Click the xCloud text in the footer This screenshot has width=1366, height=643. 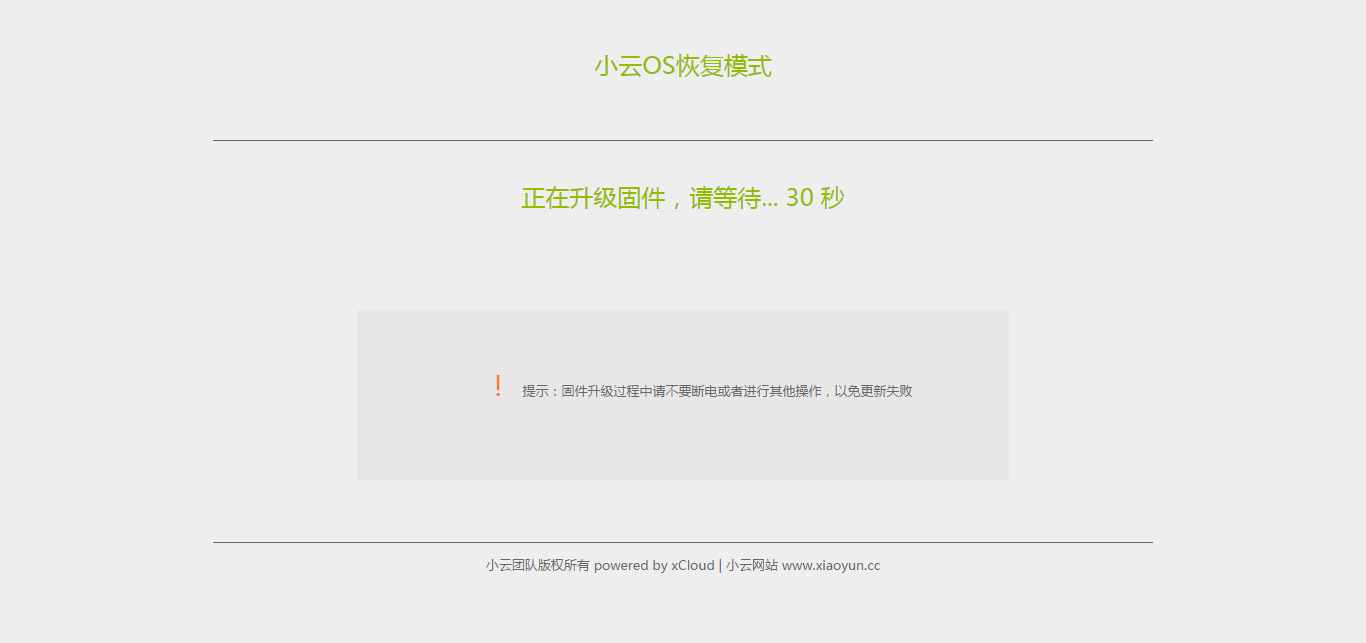693,565
